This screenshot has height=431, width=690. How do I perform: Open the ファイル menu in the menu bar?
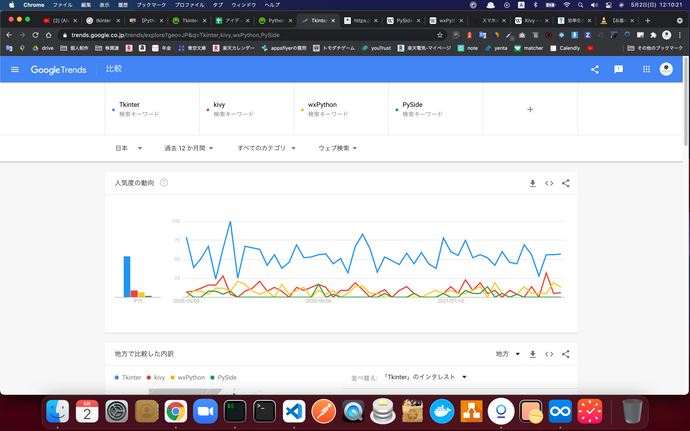tap(62, 5)
